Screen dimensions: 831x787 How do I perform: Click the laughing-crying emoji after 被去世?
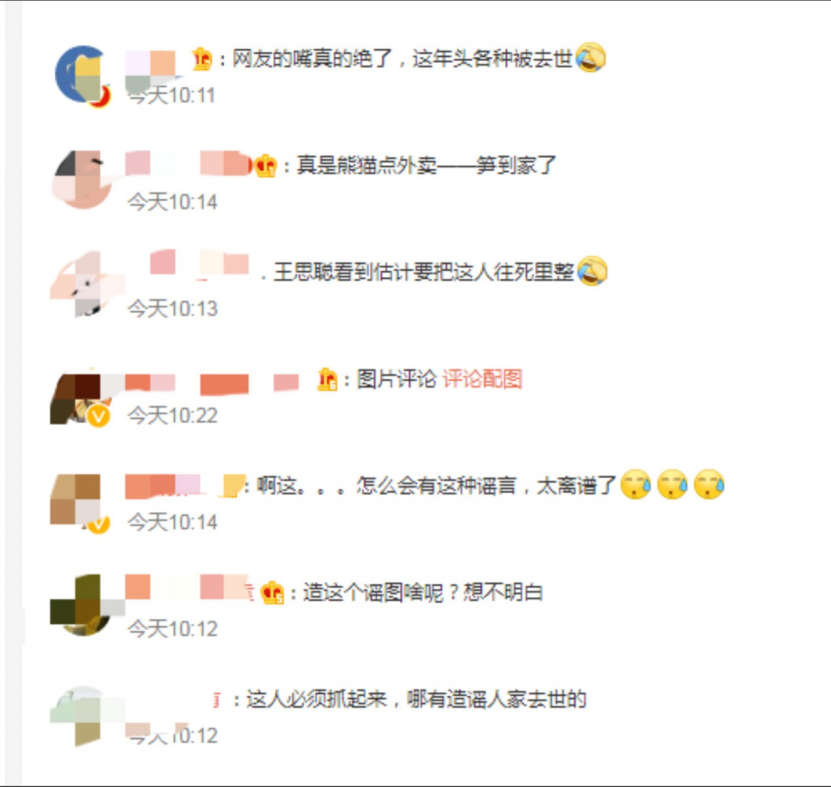tap(590, 57)
